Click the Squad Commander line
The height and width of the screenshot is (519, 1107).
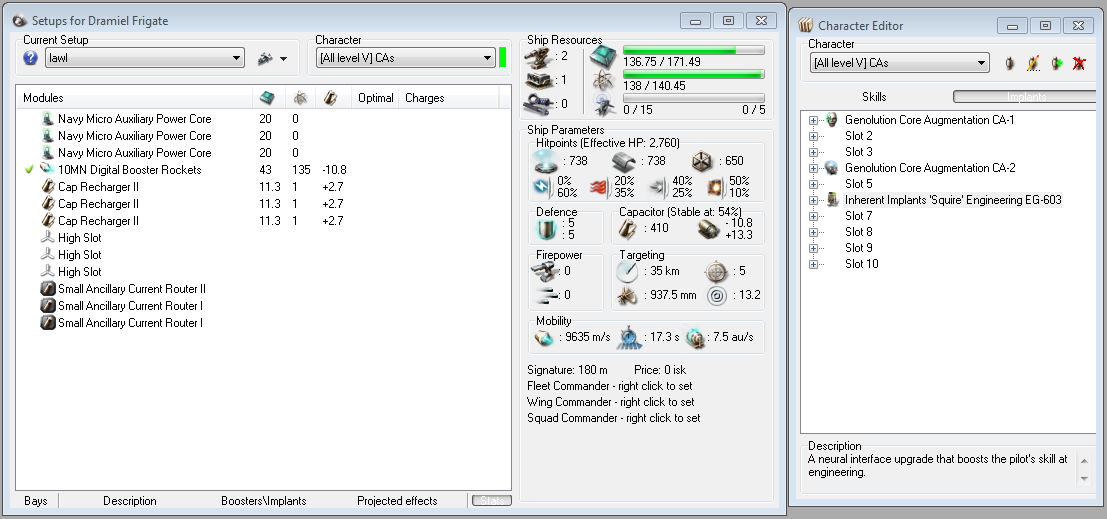[614, 418]
